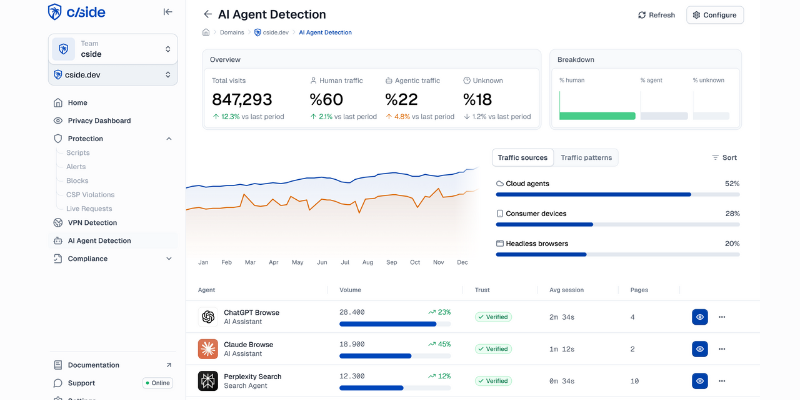Switch to the Traffic patterns tab
The image size is (800, 400).
(587, 158)
